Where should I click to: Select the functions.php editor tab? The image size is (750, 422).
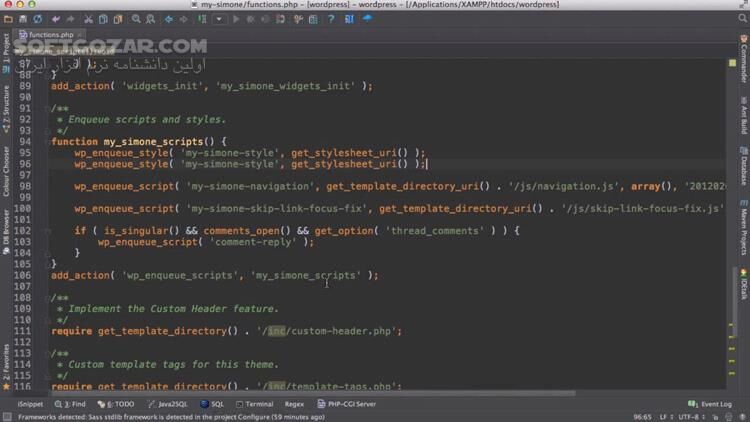[x=50, y=35]
